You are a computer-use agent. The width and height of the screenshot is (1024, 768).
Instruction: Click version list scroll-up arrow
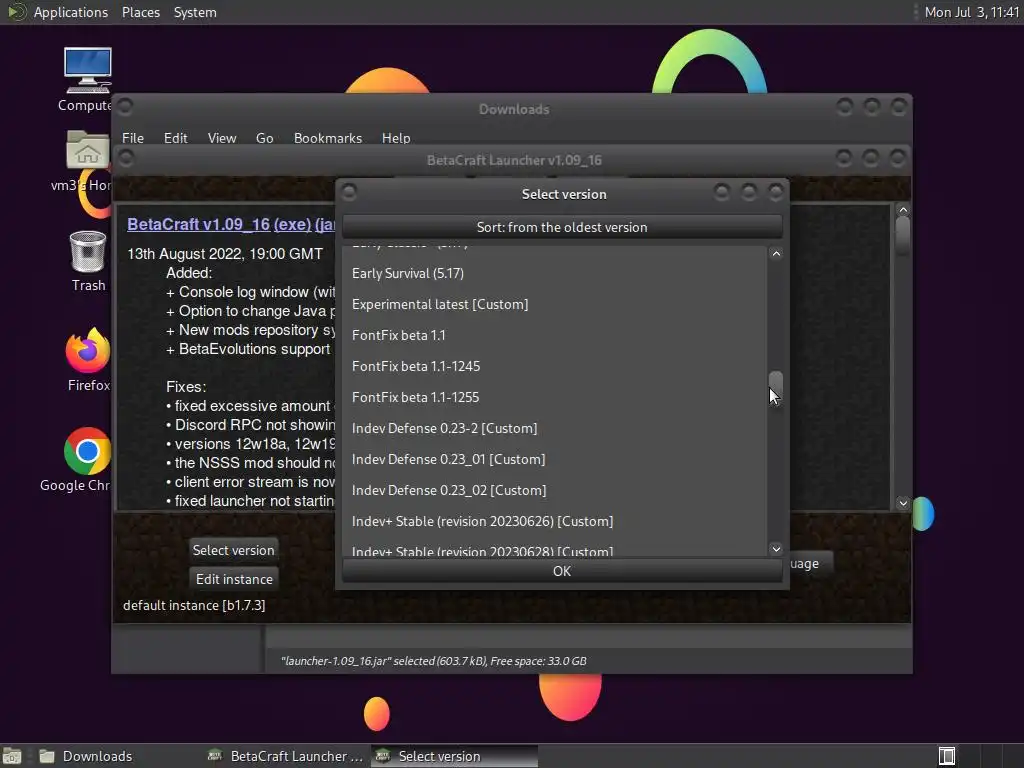[776, 254]
